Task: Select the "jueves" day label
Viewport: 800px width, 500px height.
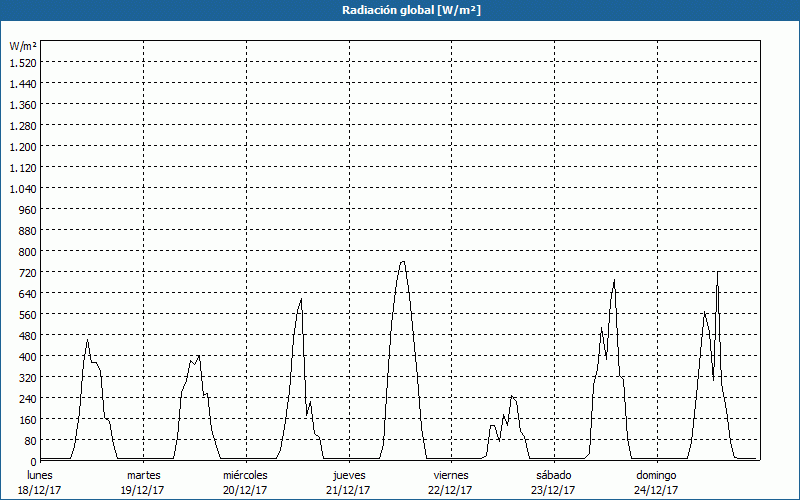Action: [349, 475]
